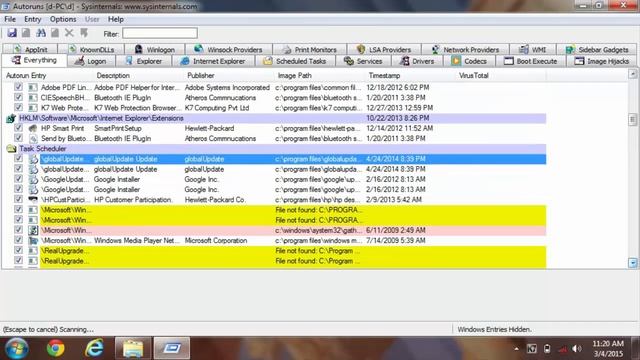Sort by Publisher column header

point(229,76)
